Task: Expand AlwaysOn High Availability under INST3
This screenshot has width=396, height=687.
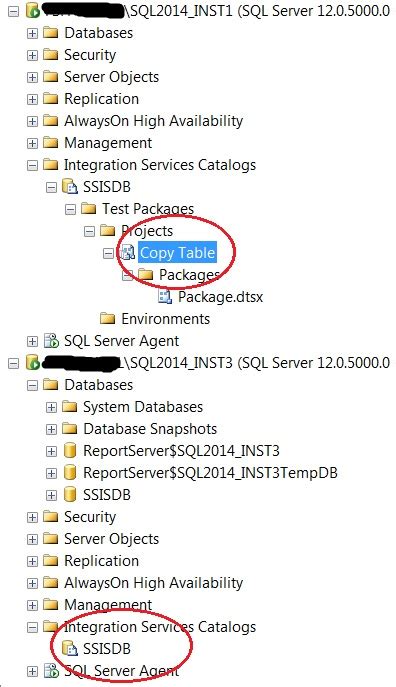Action: pos(32,583)
